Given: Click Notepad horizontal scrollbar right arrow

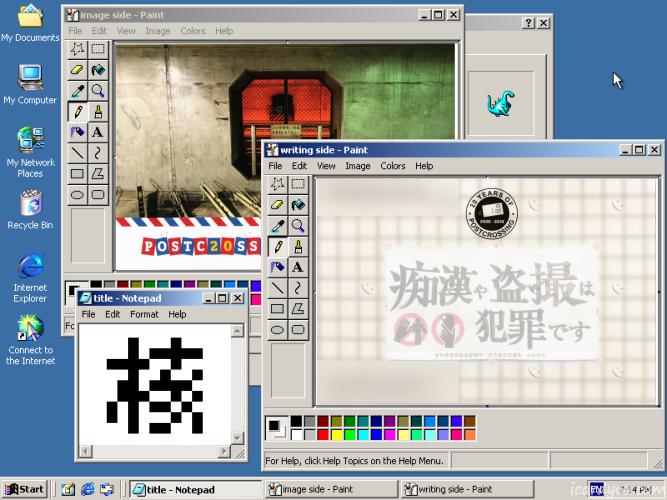Looking at the screenshot, I should tap(224, 451).
